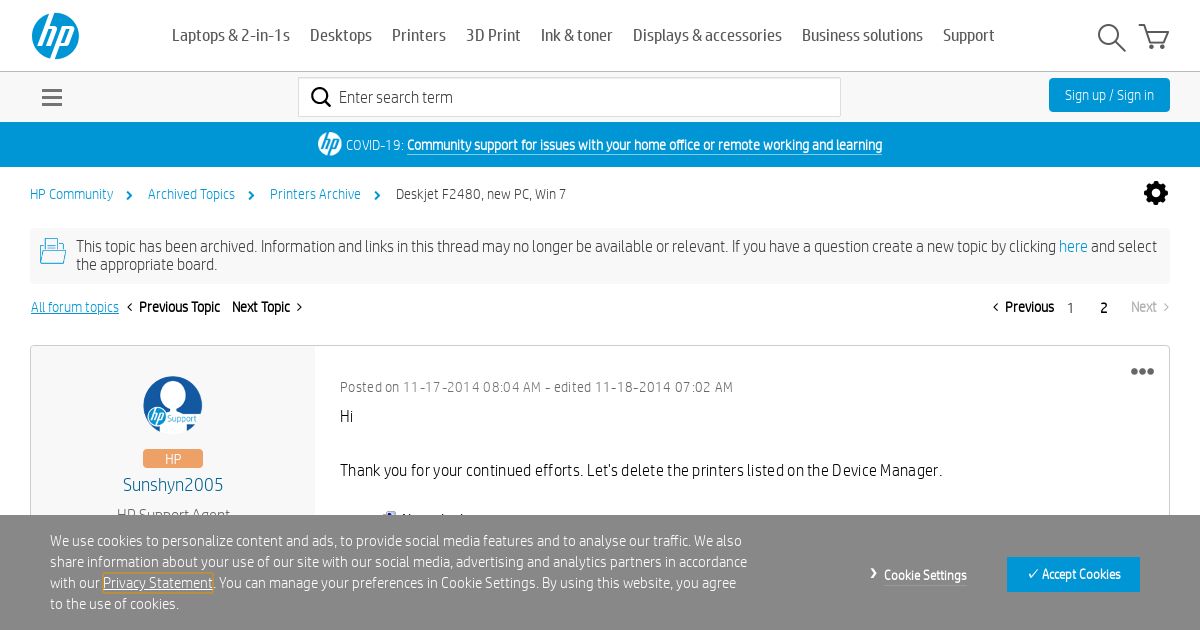This screenshot has width=1200, height=630.
Task: Open the 3D Print menu
Action: (493, 35)
